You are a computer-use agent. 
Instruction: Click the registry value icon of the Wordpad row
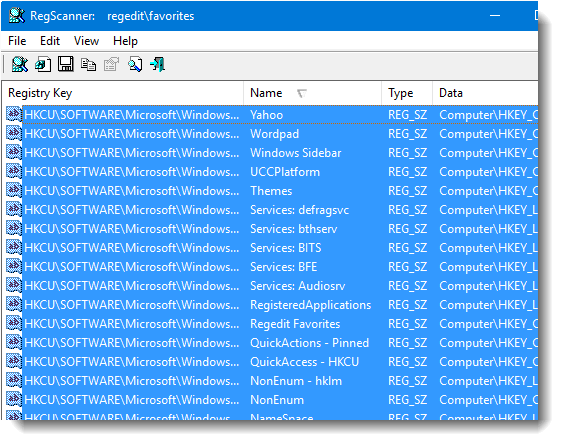click(14, 134)
